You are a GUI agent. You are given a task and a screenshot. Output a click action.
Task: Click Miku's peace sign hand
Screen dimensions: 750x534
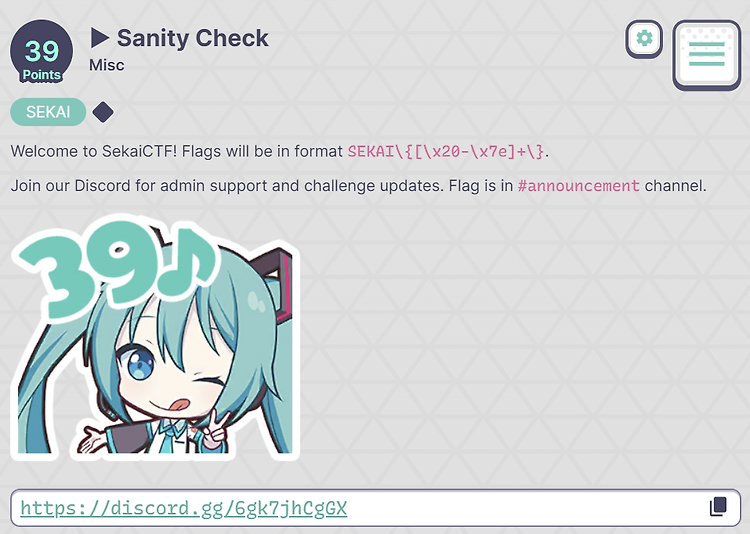pyautogui.click(x=214, y=427)
